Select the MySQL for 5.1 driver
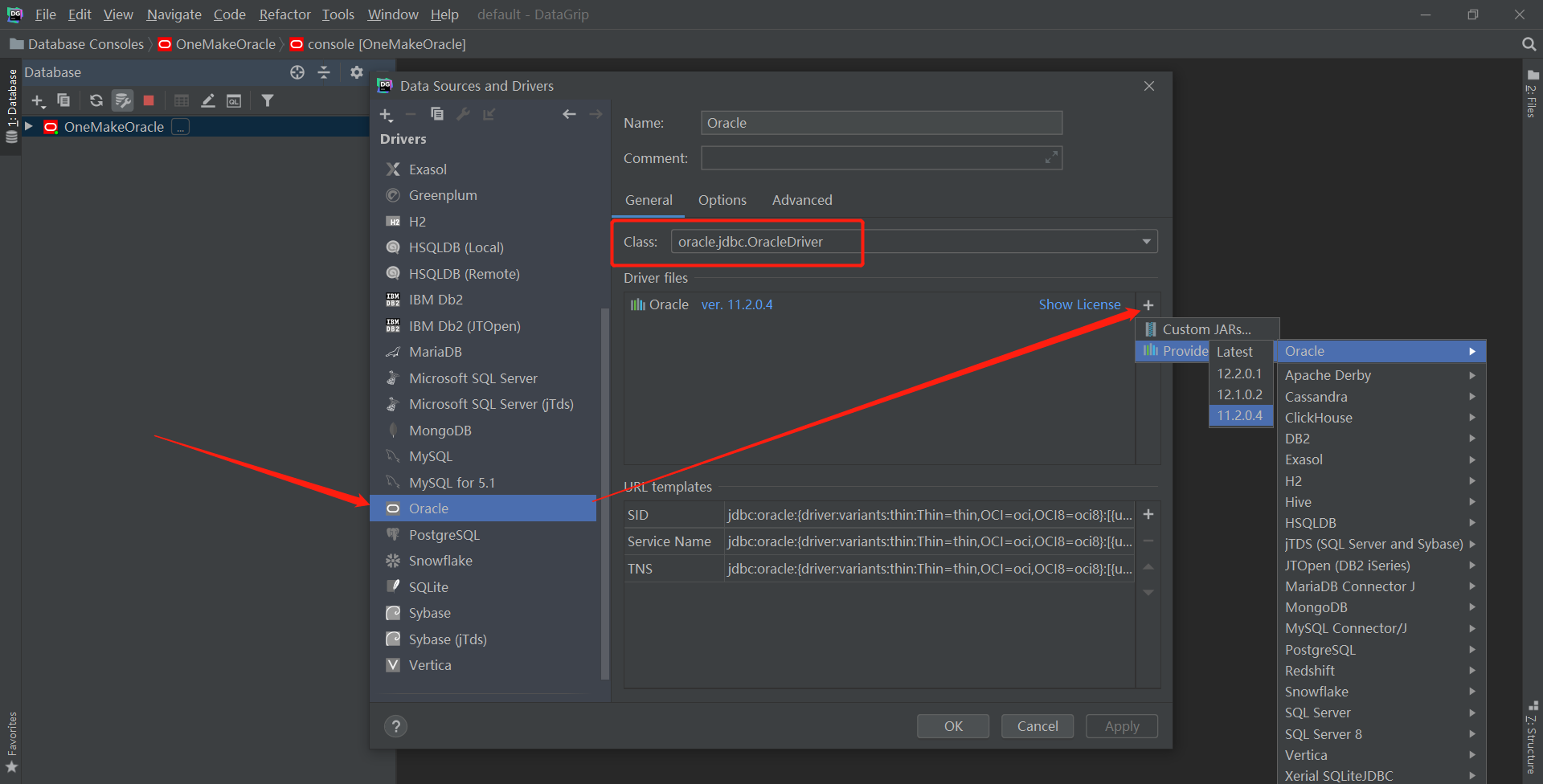Screen dimensions: 1543x784 pyautogui.click(x=483, y=483)
